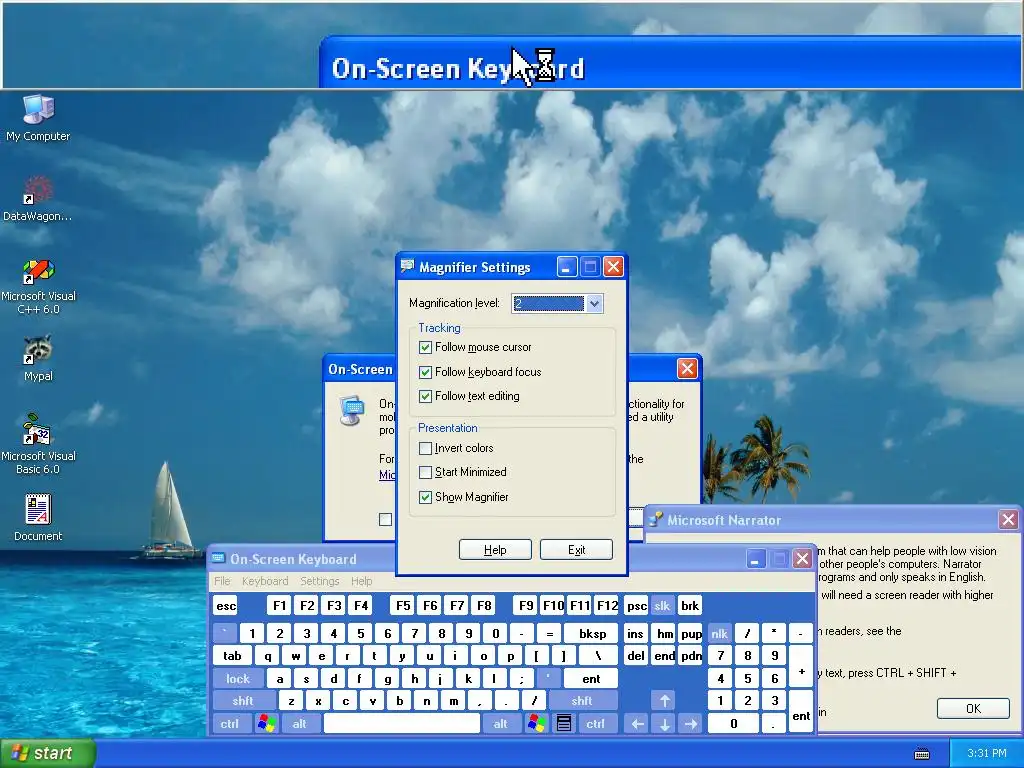Click the left ctrl key
1024x768 pixels.
(230, 724)
